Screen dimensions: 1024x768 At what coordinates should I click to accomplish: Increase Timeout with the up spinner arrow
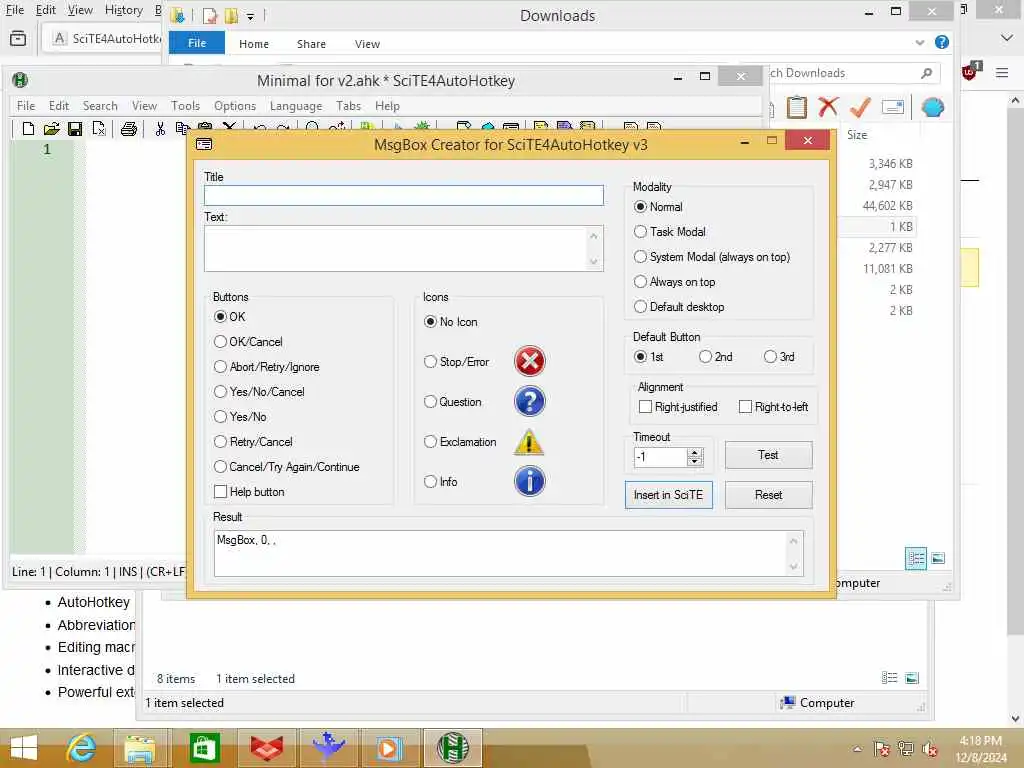[696, 453]
